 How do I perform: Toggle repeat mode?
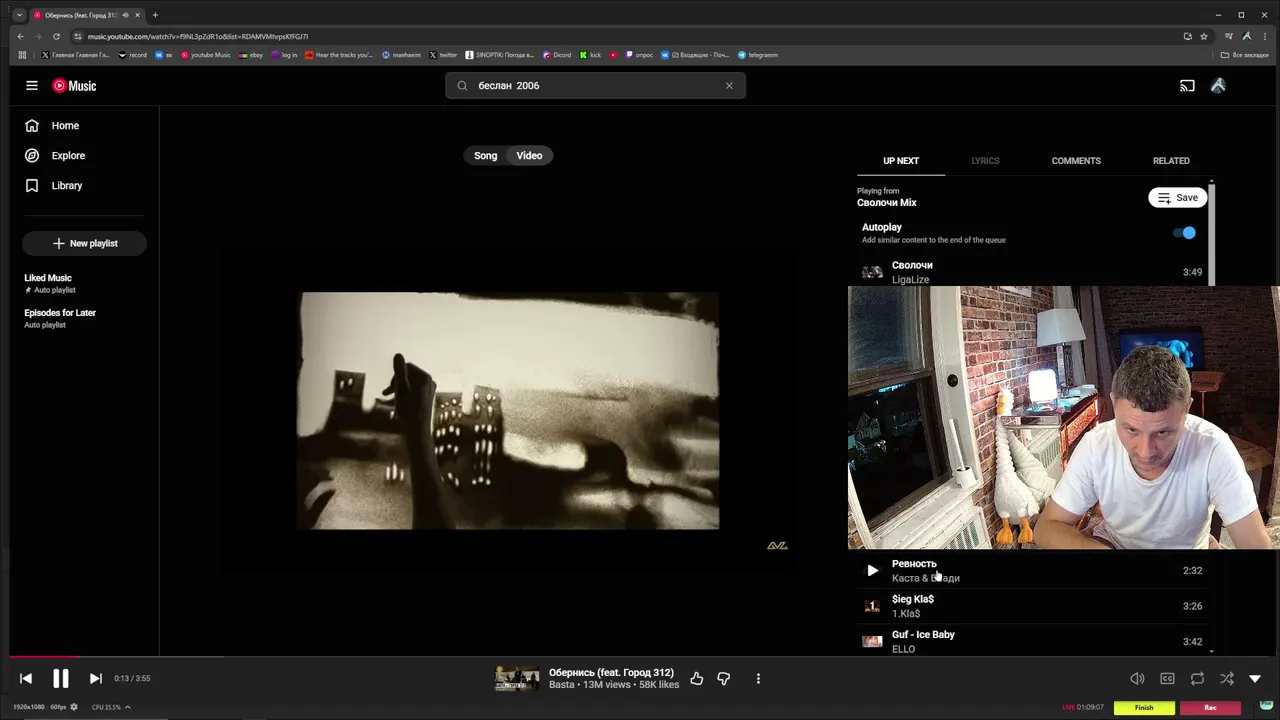(x=1197, y=679)
